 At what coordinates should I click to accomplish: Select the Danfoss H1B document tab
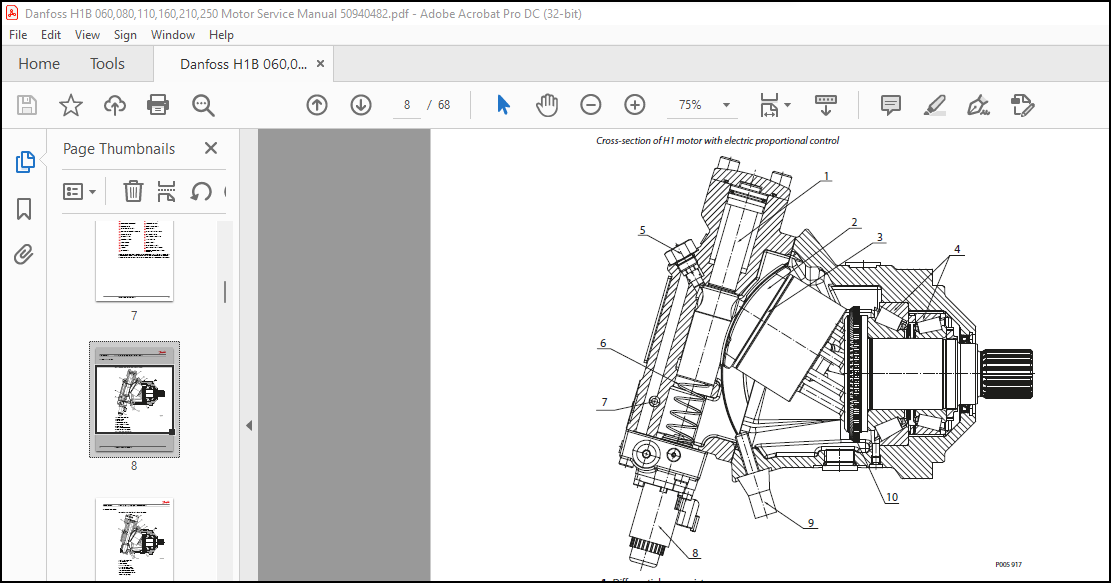243,64
